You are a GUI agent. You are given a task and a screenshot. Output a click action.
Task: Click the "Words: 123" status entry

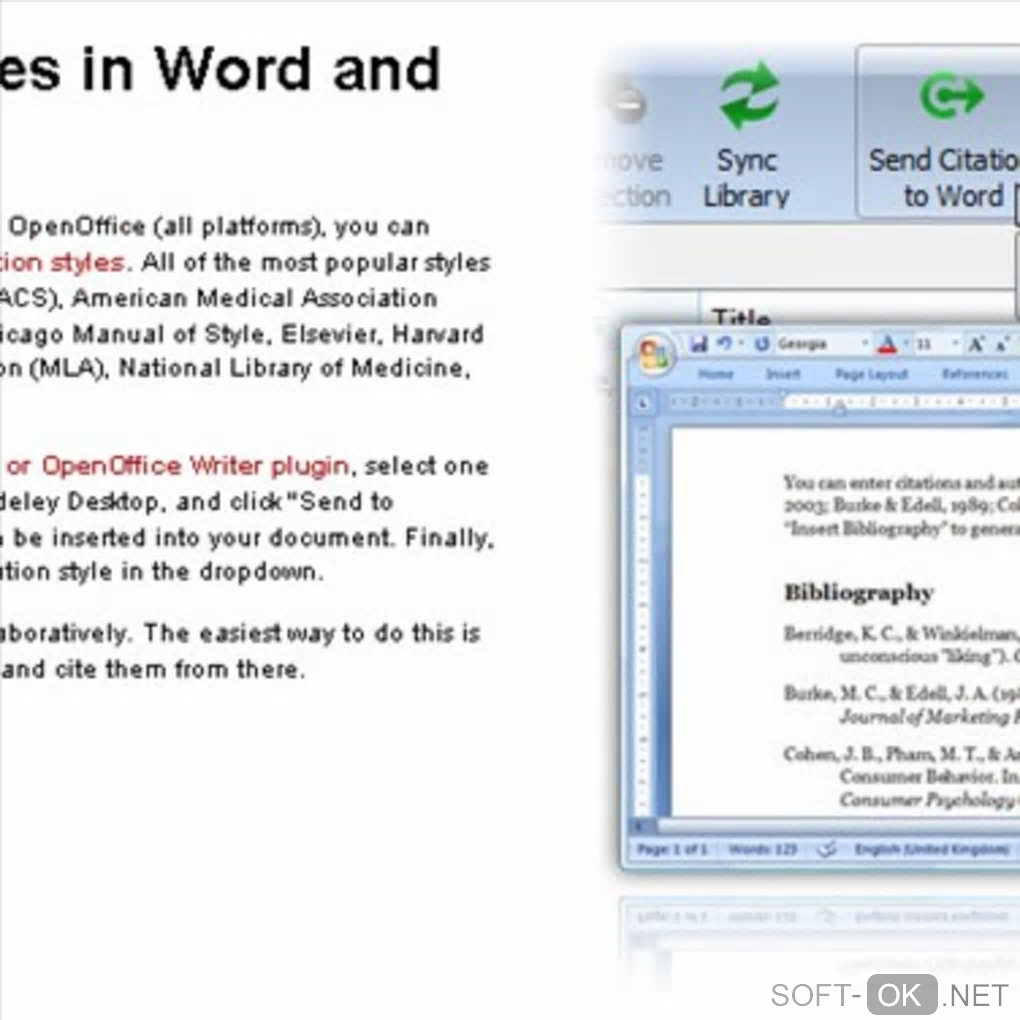click(762, 849)
